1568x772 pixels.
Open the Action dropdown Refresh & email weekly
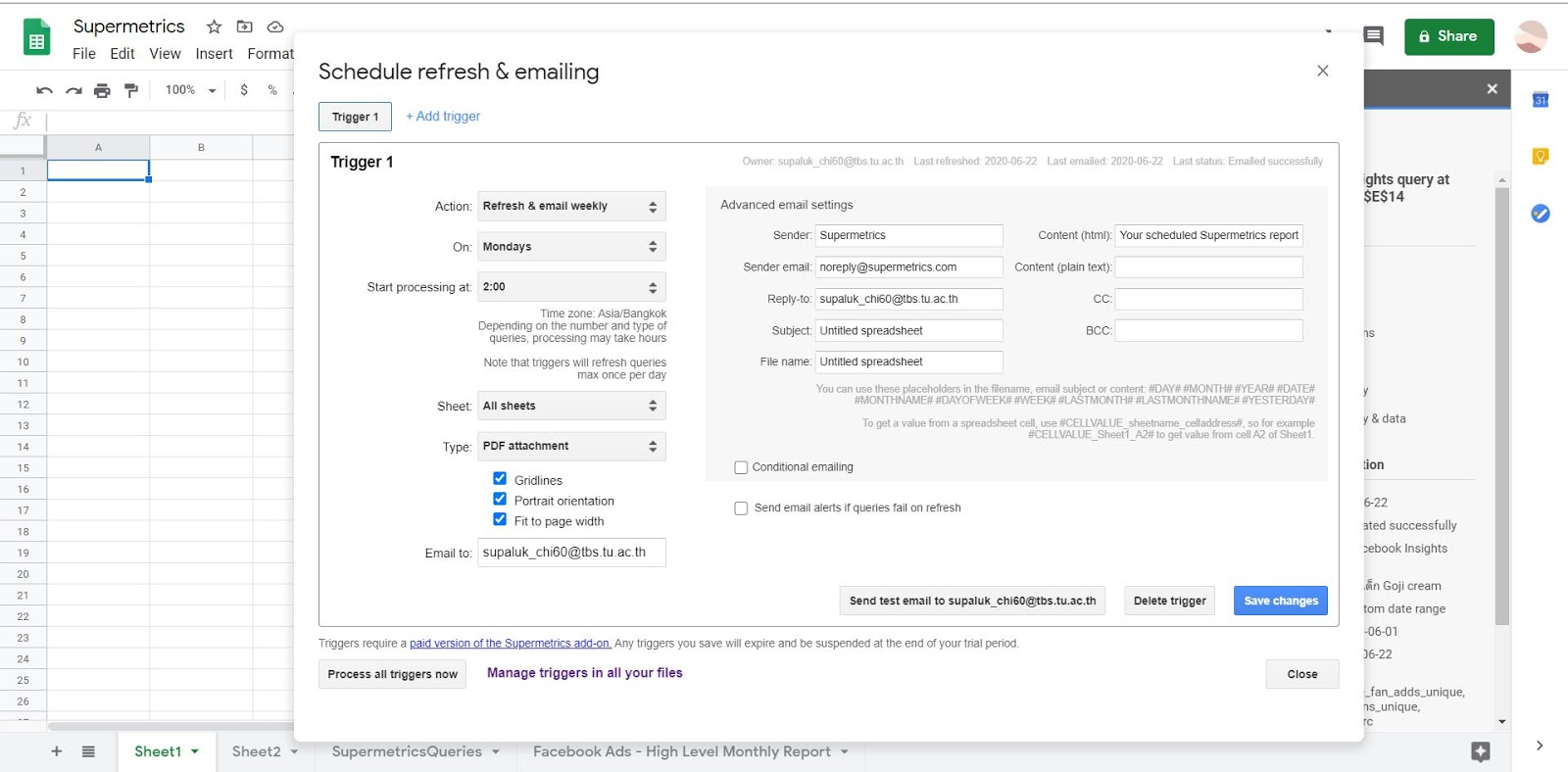[x=571, y=206]
